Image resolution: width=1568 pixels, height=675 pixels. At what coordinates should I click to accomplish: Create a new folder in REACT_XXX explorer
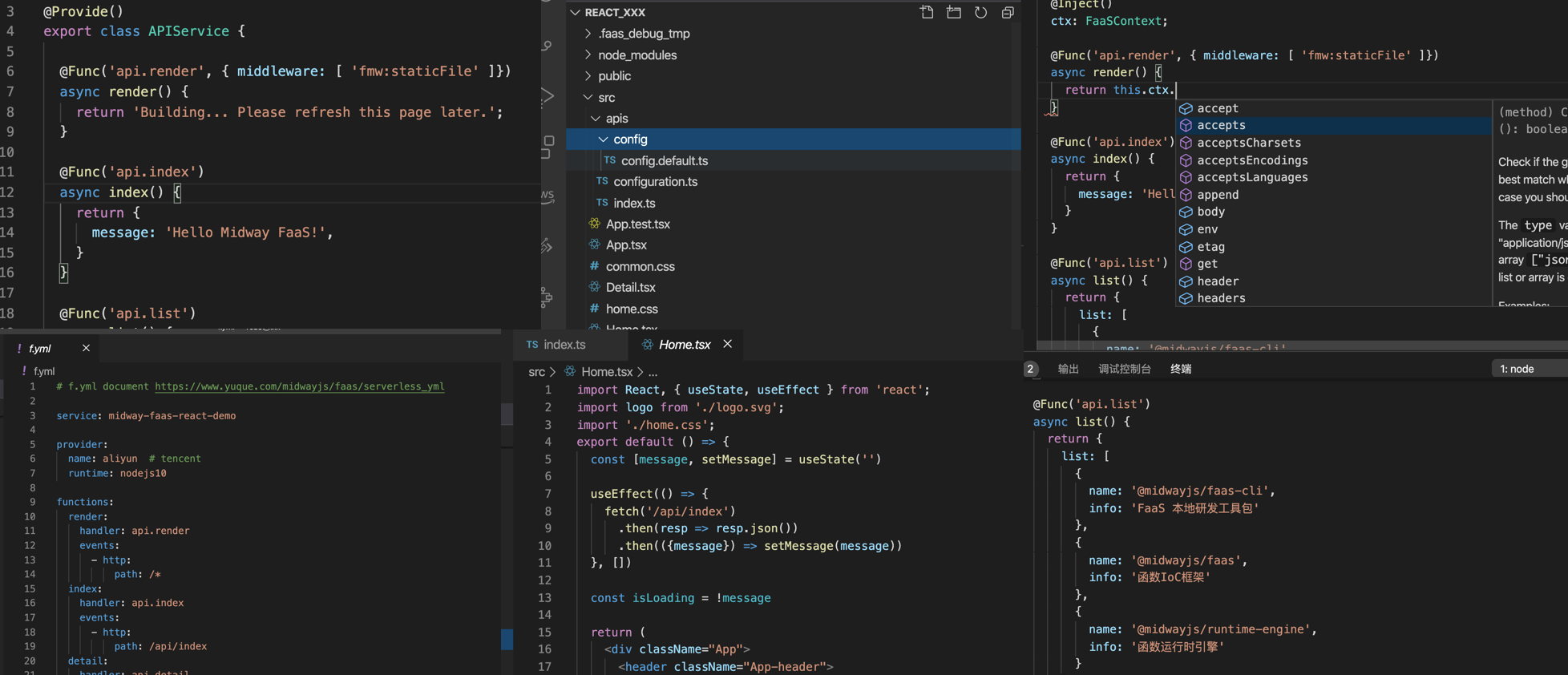coord(954,12)
